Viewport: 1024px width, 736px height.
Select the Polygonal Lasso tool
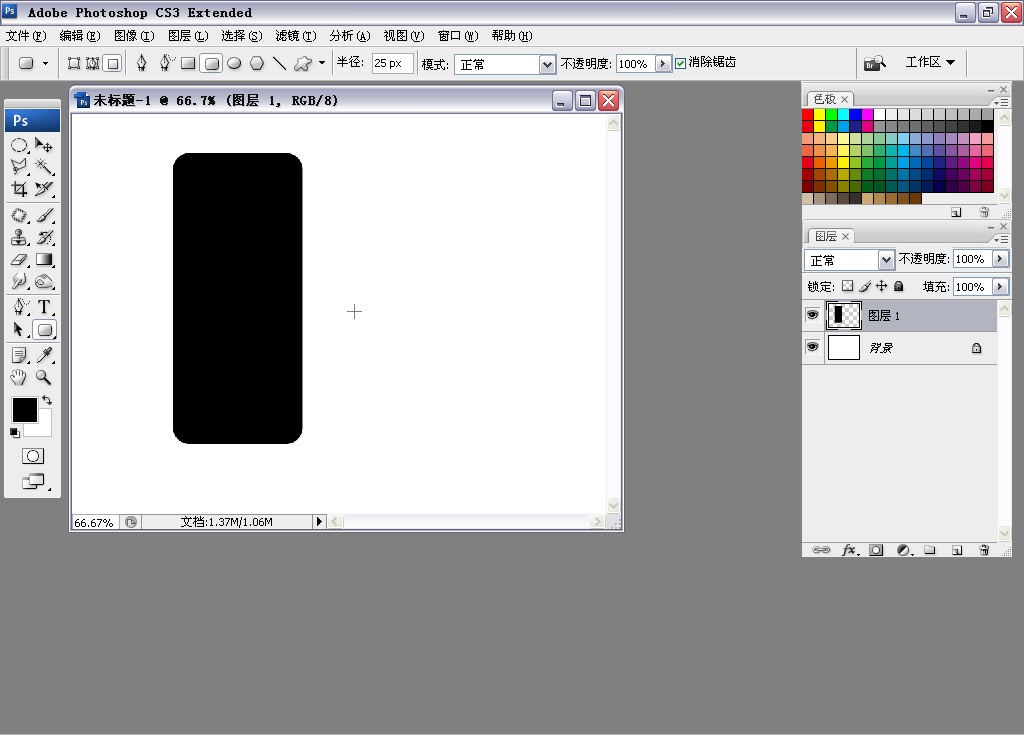tap(19, 167)
